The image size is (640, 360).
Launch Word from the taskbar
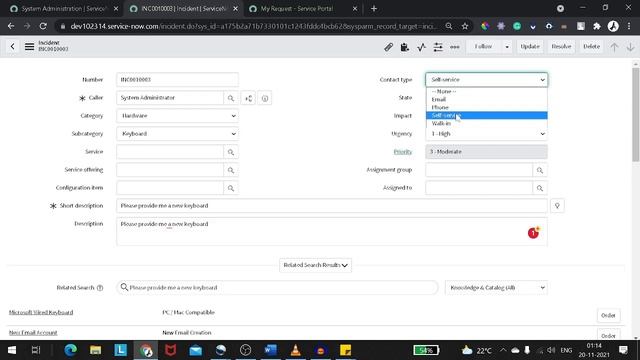pyautogui.click(x=270, y=350)
